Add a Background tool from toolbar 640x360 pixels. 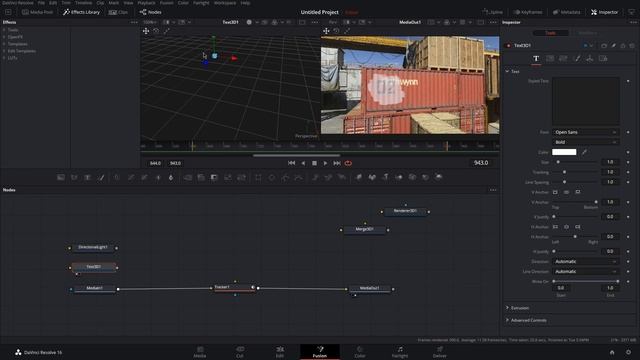coord(61,178)
